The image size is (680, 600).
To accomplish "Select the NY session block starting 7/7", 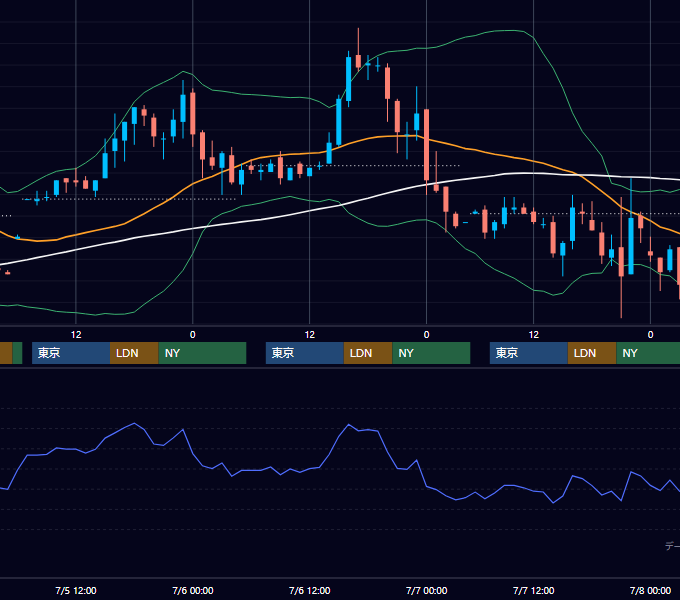I will tap(648, 353).
